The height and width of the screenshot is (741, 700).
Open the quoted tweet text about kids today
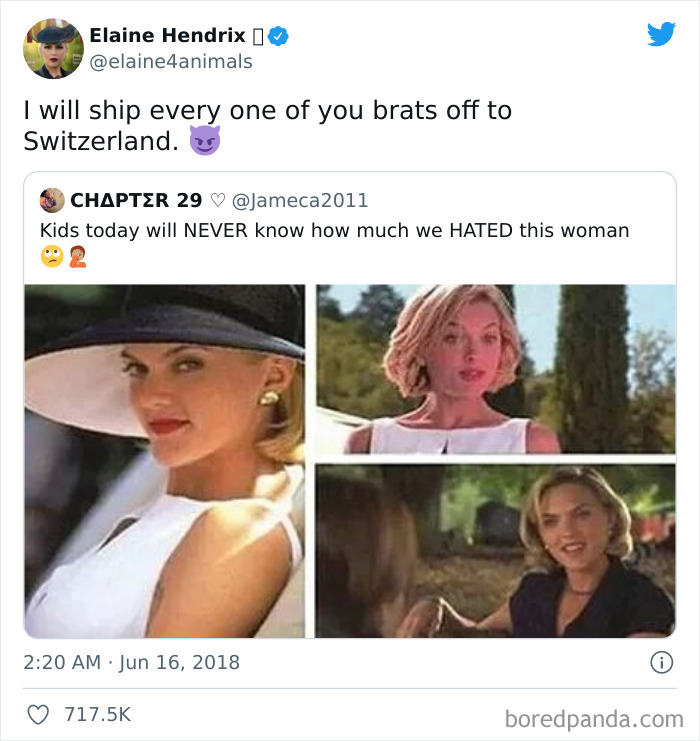(x=334, y=230)
